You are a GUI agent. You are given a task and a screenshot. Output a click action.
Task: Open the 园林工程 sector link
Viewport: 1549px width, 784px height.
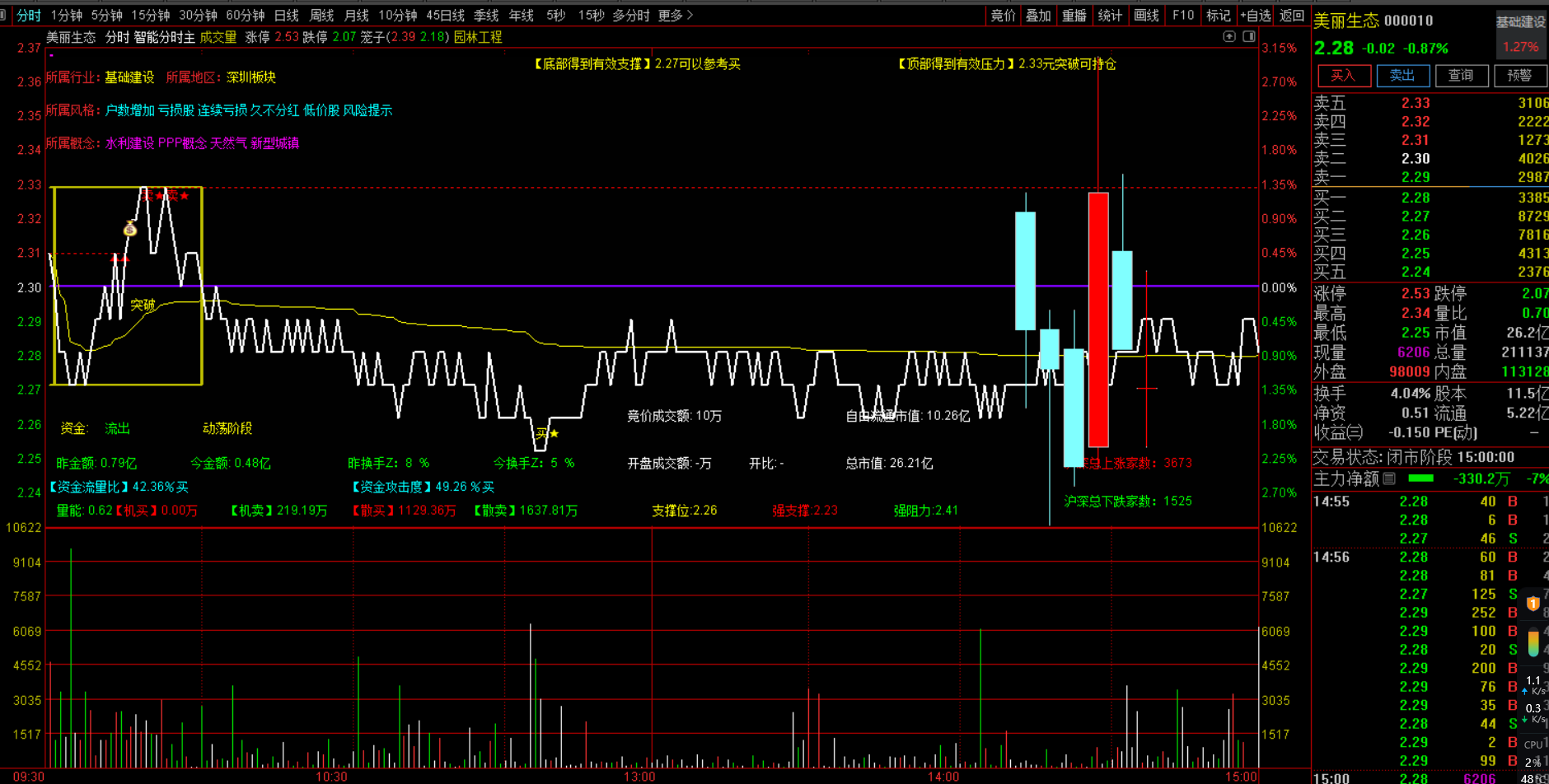pos(478,37)
